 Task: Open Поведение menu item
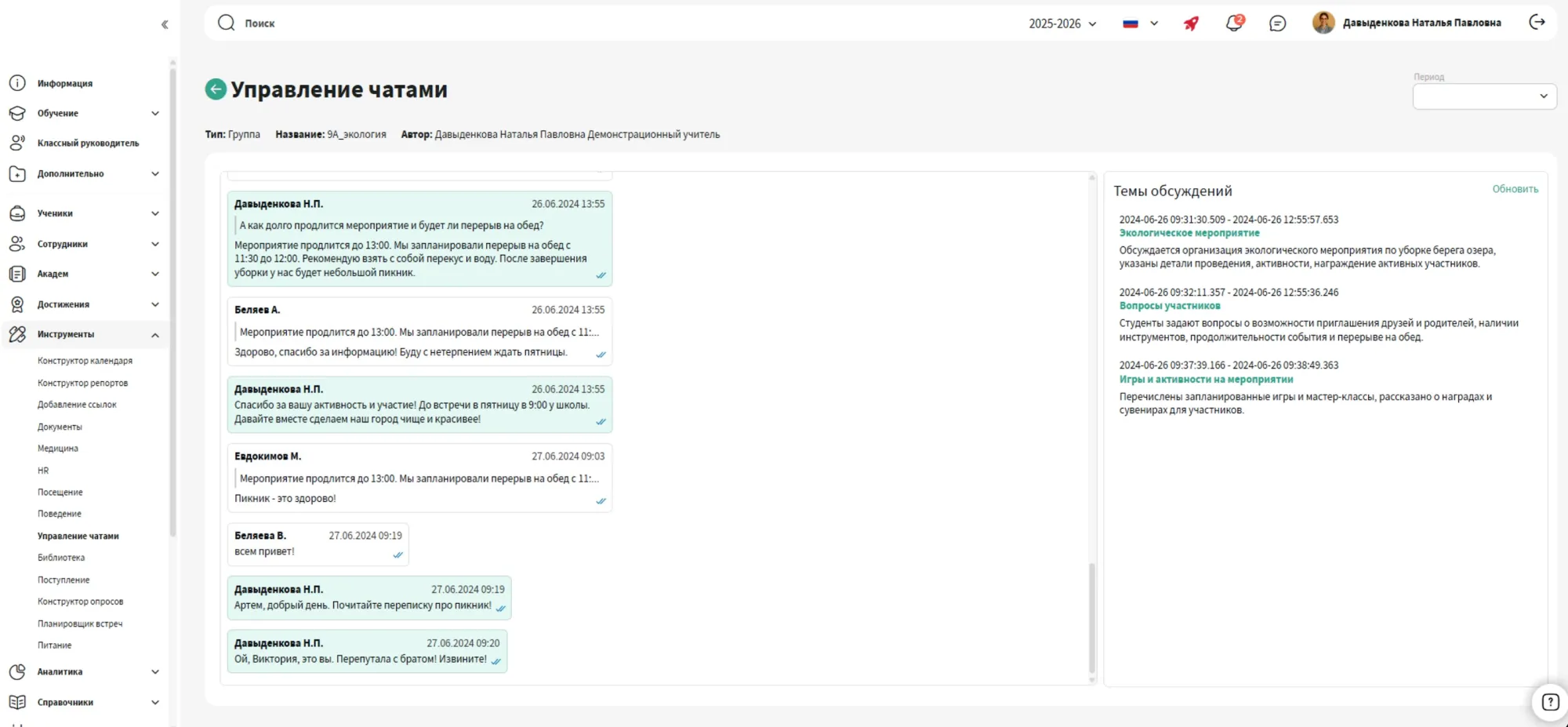tap(60, 514)
